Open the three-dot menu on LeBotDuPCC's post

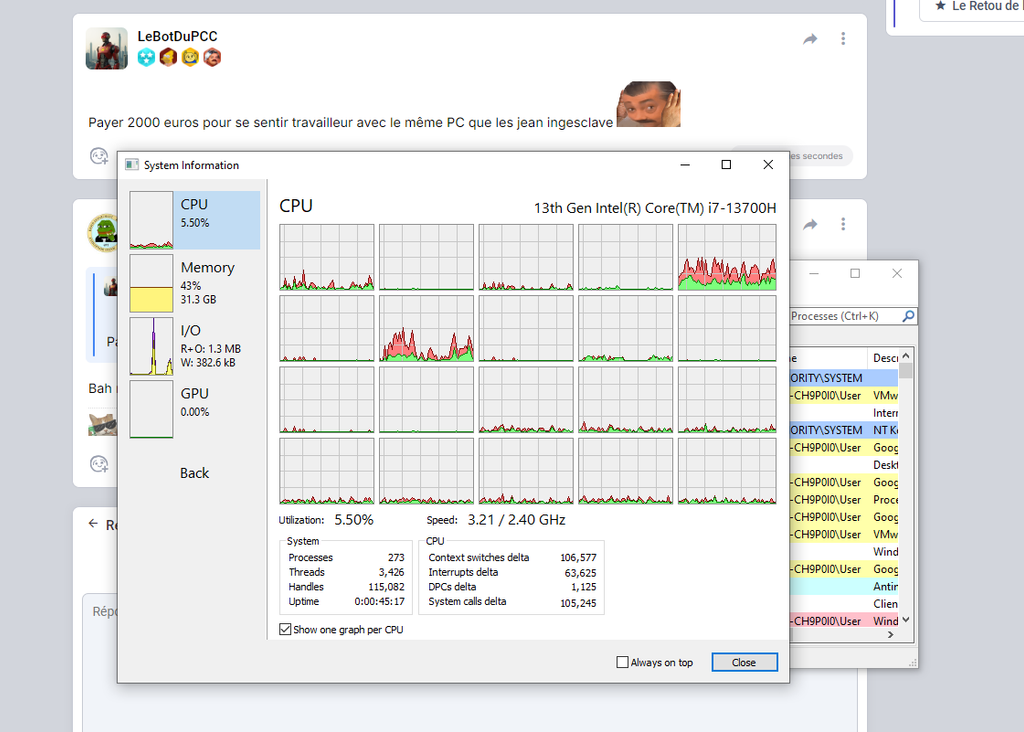[843, 39]
